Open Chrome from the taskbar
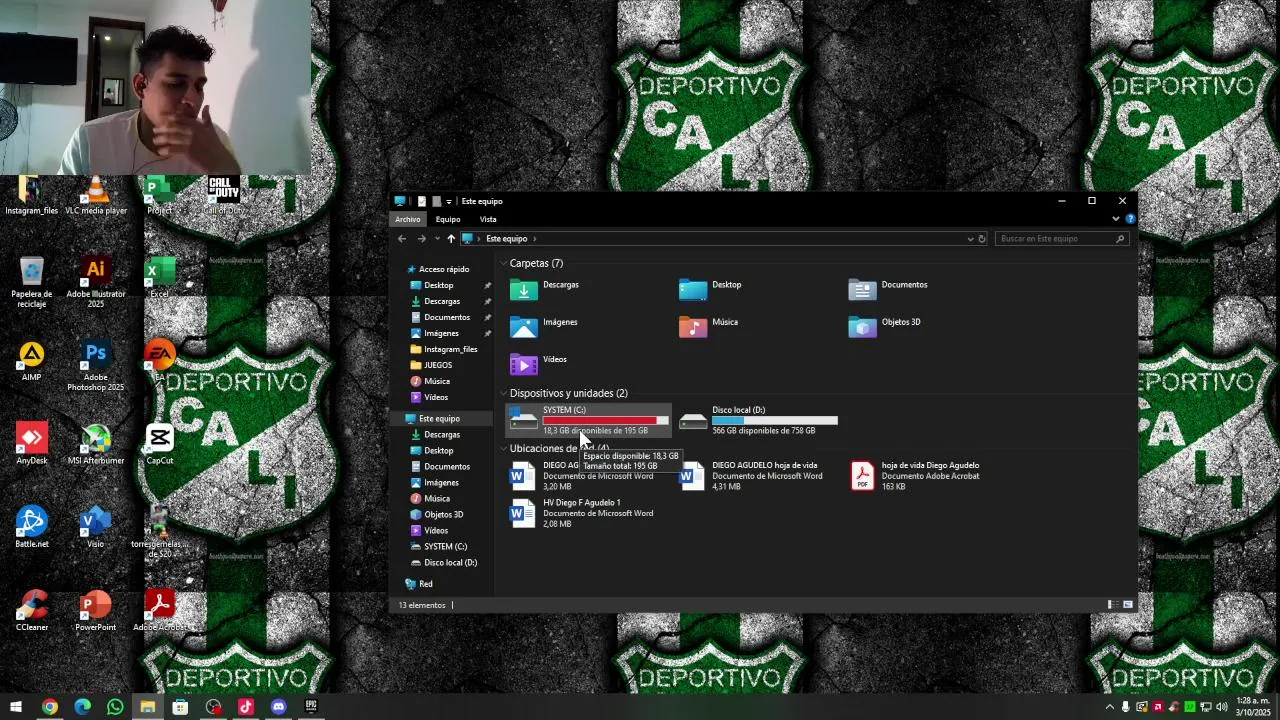 (x=49, y=707)
